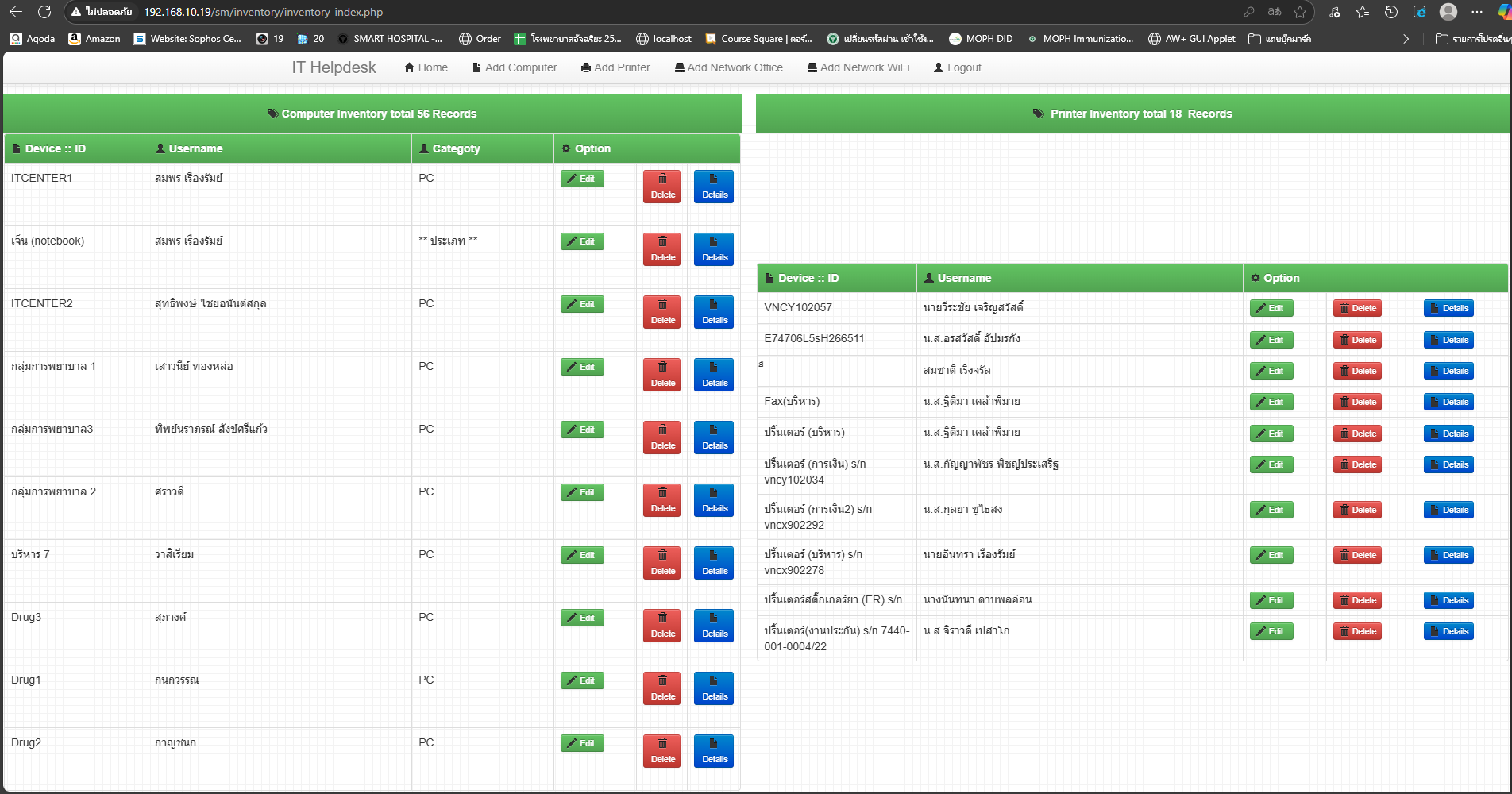This screenshot has width=1512, height=794.
Task: Expand the bookmarks overflow chevron
Action: pyautogui.click(x=1406, y=38)
